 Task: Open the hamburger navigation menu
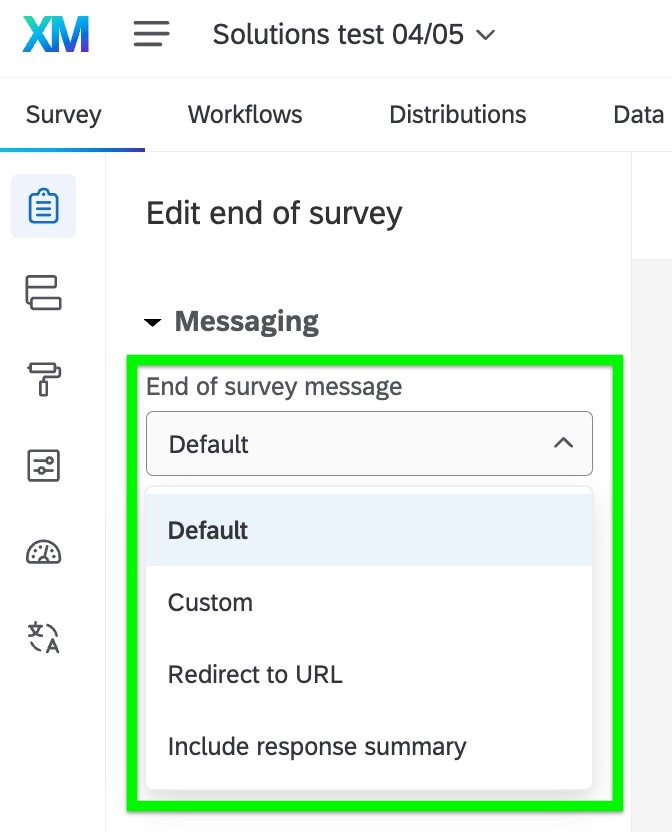pos(151,35)
